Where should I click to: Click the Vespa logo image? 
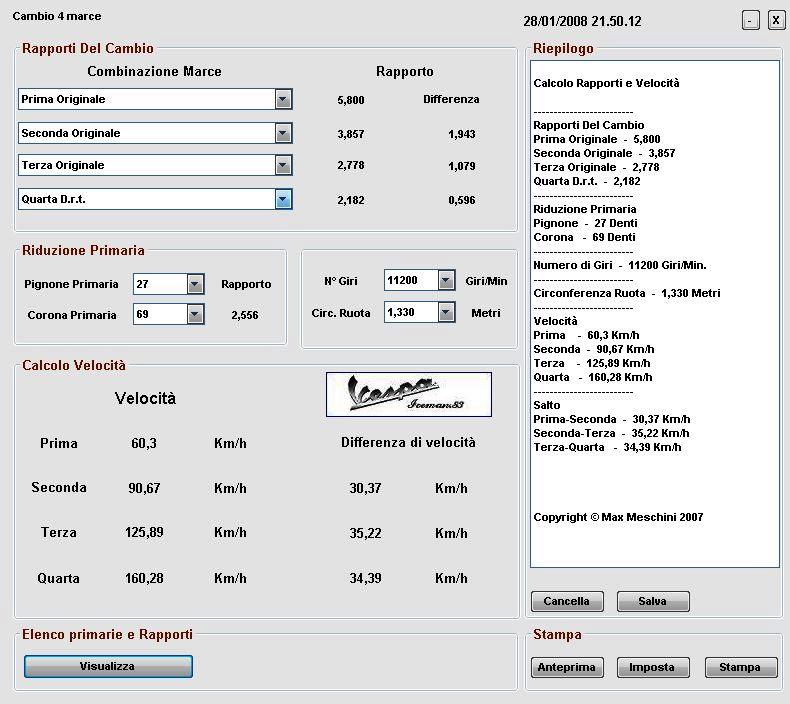[x=409, y=395]
